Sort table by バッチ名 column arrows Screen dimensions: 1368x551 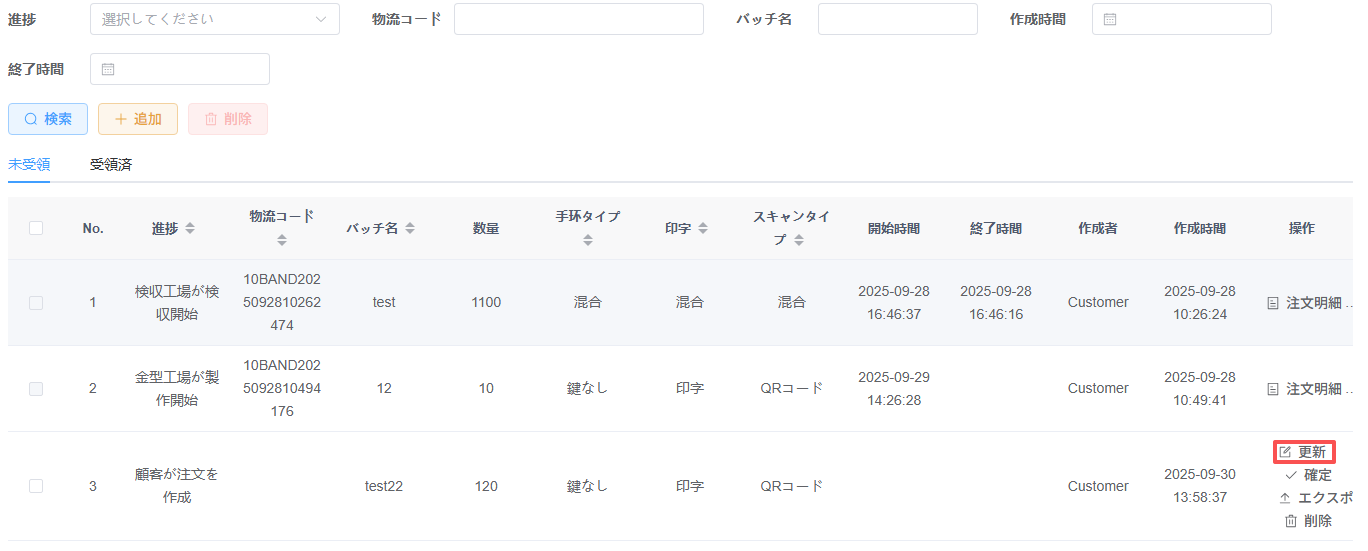coord(410,229)
